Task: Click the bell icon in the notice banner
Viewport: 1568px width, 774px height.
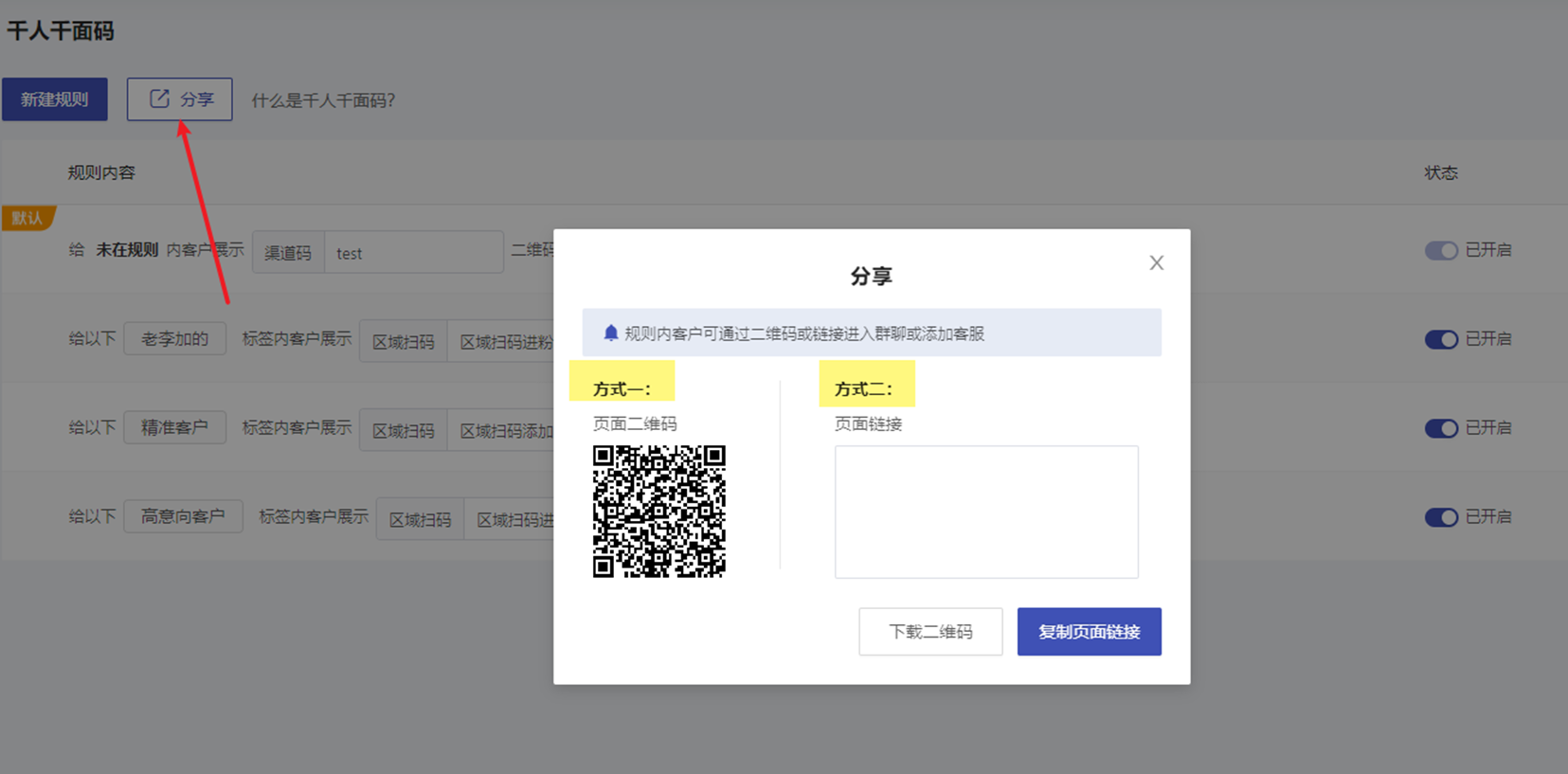Action: pyautogui.click(x=611, y=333)
